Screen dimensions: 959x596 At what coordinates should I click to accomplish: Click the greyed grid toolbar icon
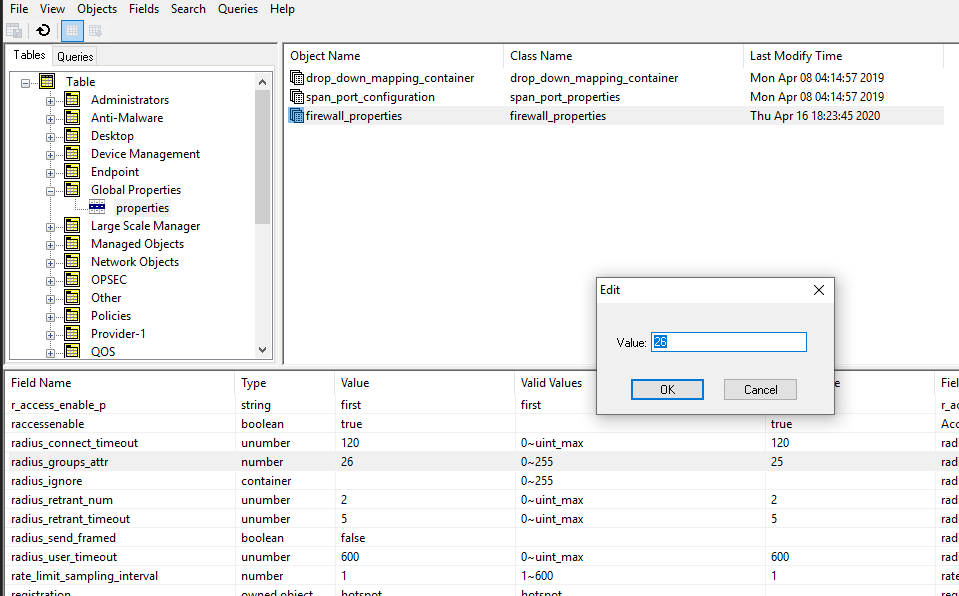click(95, 30)
